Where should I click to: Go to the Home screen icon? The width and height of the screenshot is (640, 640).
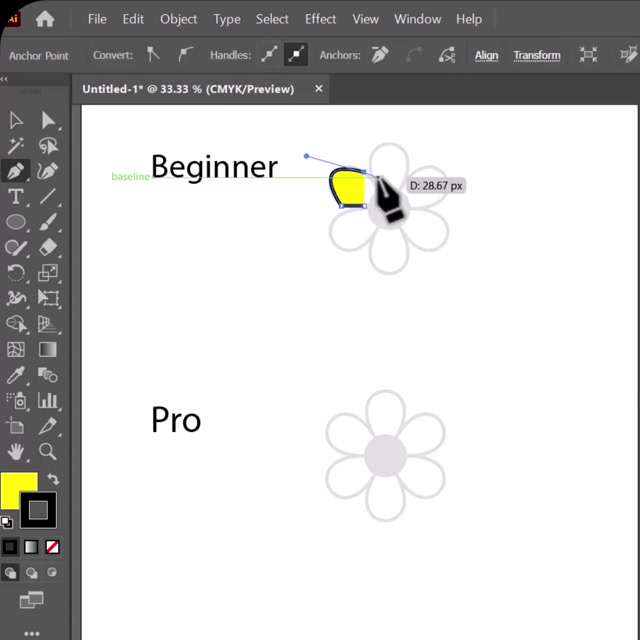click(x=45, y=19)
